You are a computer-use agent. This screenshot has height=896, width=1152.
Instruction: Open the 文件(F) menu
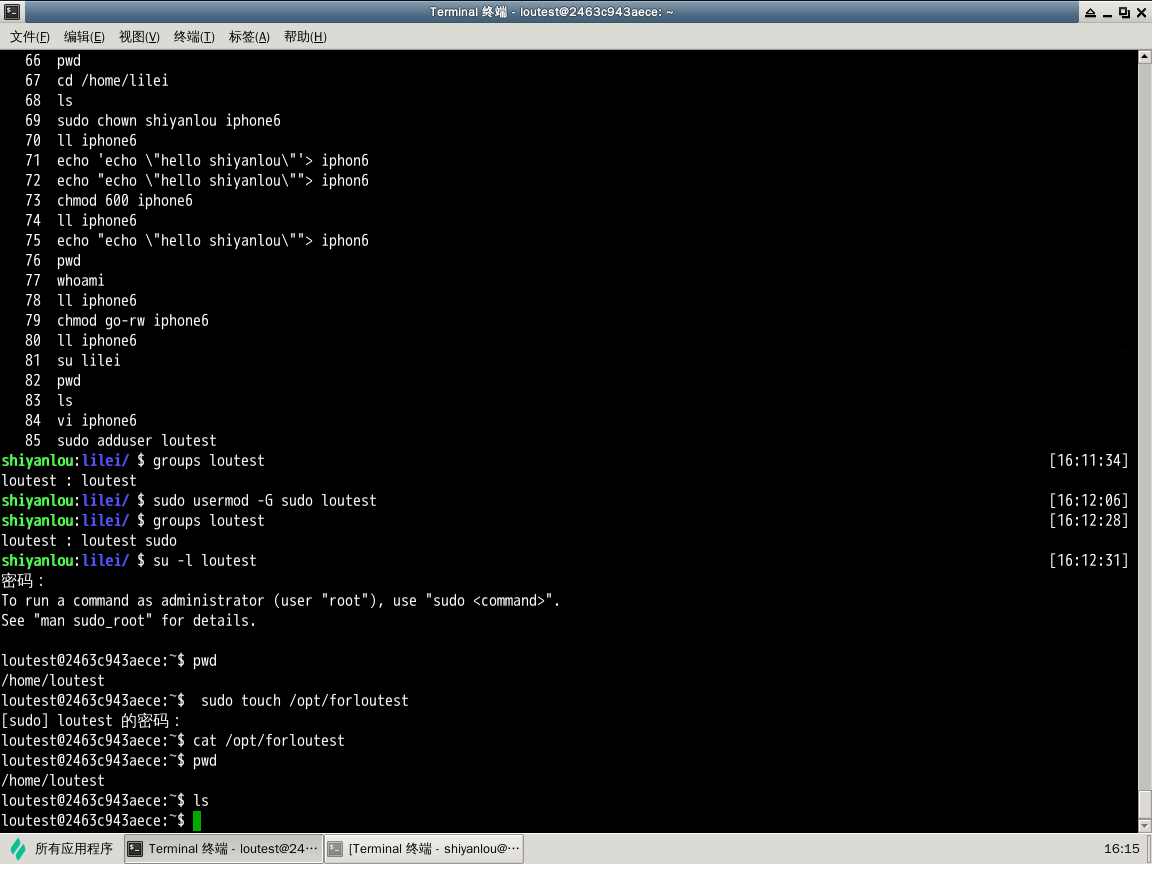pyautogui.click(x=30, y=37)
